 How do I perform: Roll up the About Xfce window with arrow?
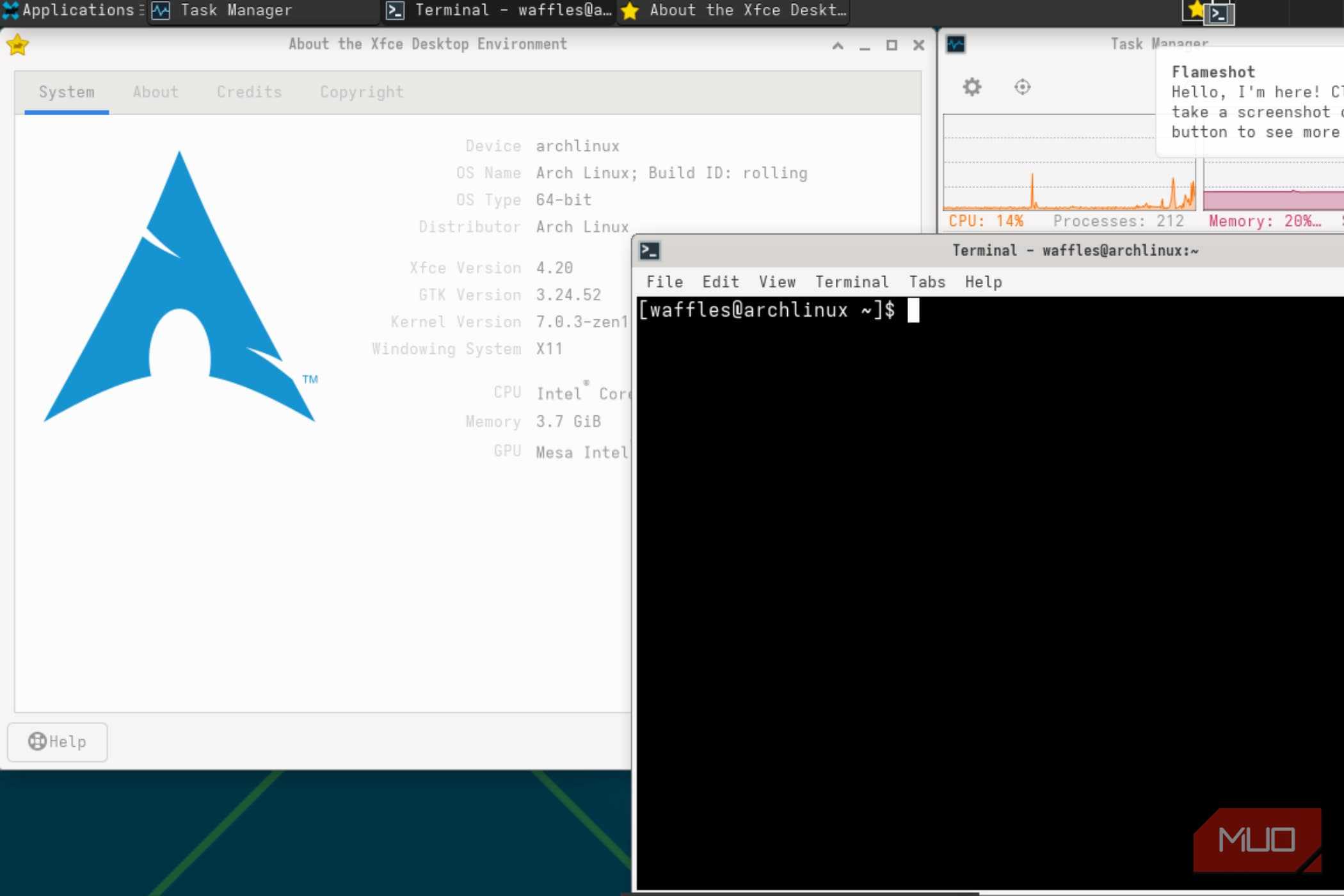838,45
